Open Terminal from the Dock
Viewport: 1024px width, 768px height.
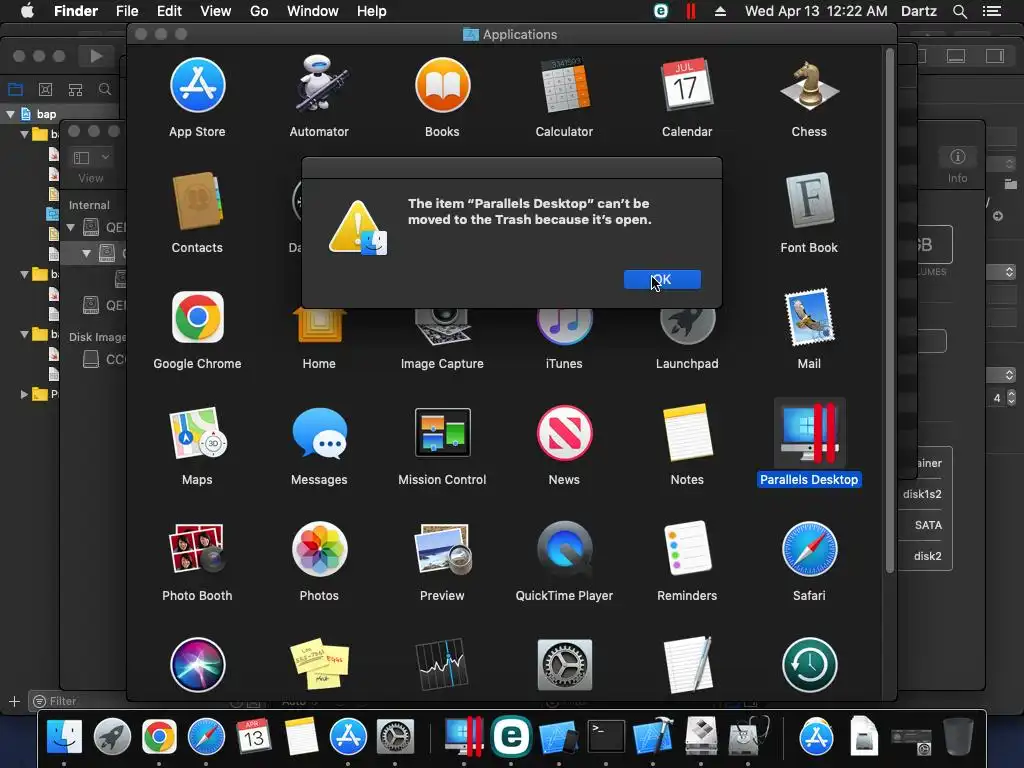pyautogui.click(x=606, y=737)
